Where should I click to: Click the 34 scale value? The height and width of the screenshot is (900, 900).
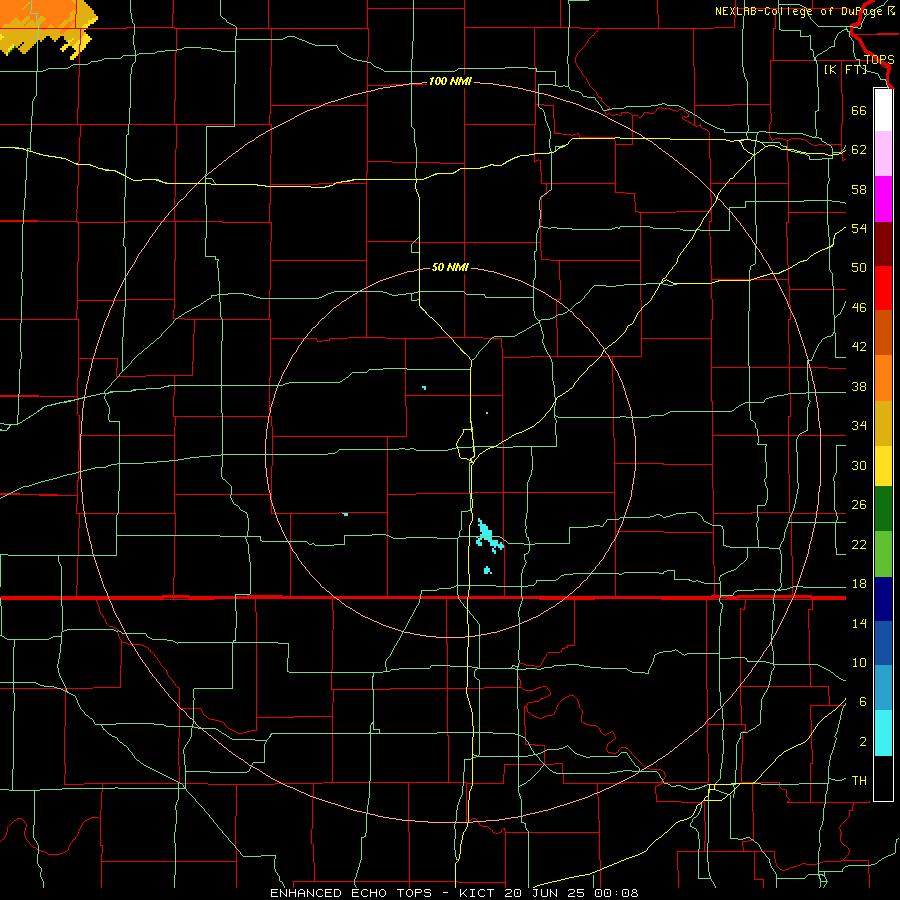pos(859,426)
